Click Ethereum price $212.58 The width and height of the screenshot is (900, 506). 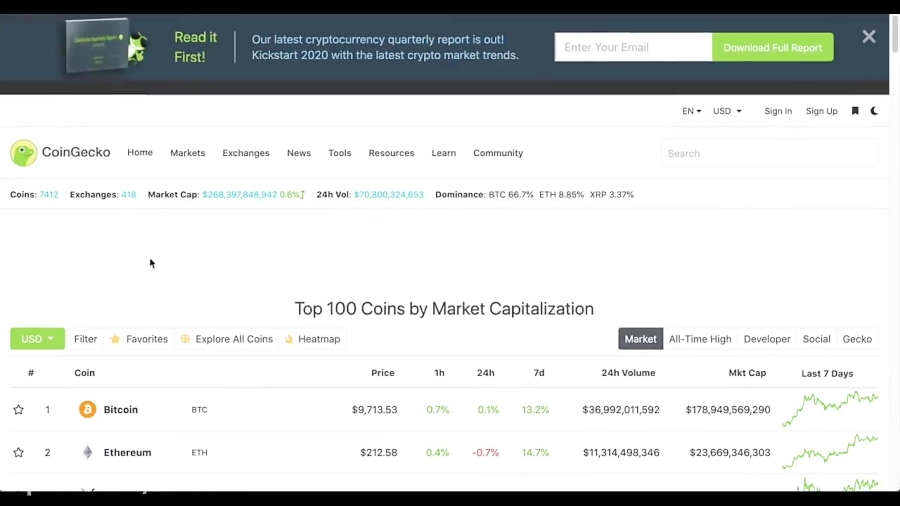[x=378, y=453]
